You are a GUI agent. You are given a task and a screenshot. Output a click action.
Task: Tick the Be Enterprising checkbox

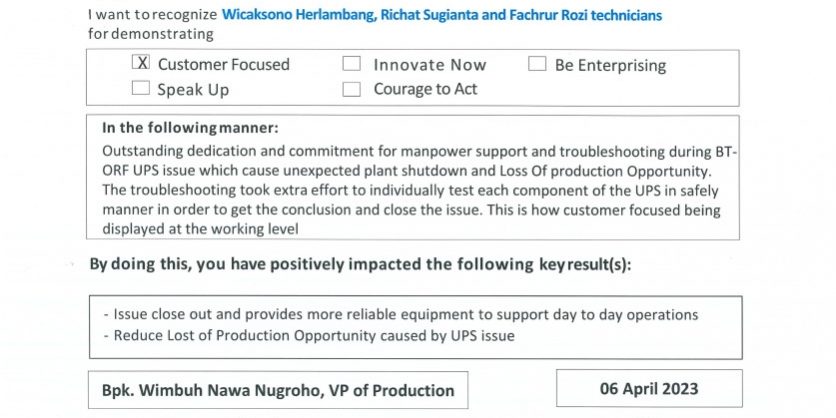537,64
